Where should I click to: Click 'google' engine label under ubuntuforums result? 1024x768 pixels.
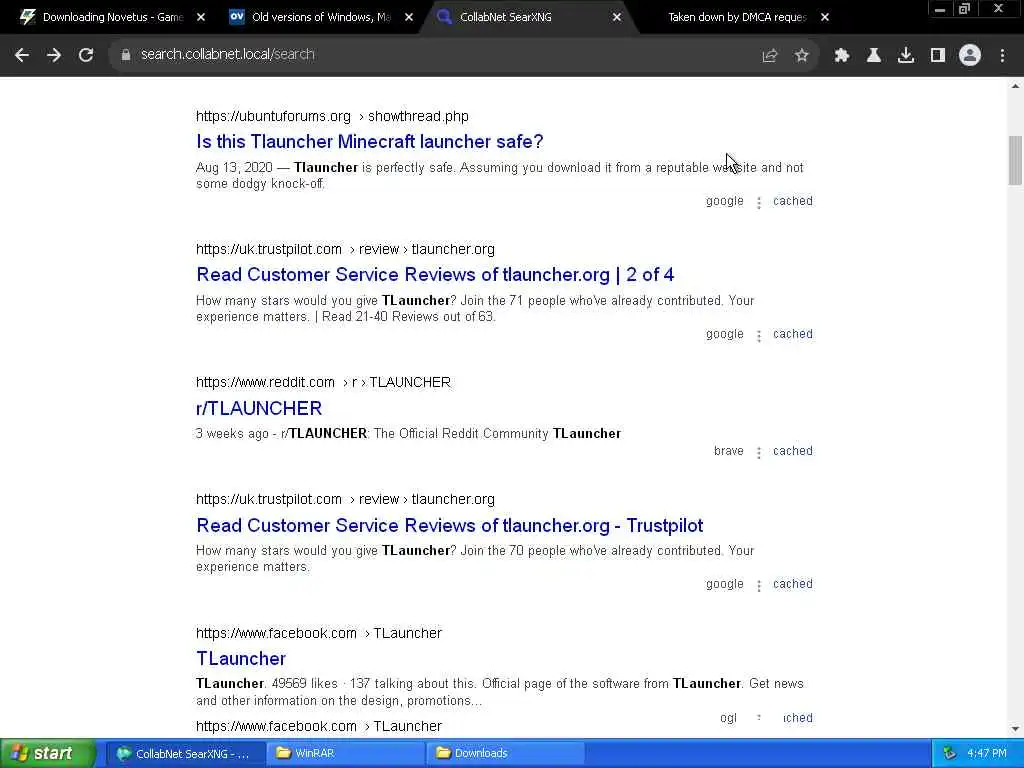coord(725,201)
